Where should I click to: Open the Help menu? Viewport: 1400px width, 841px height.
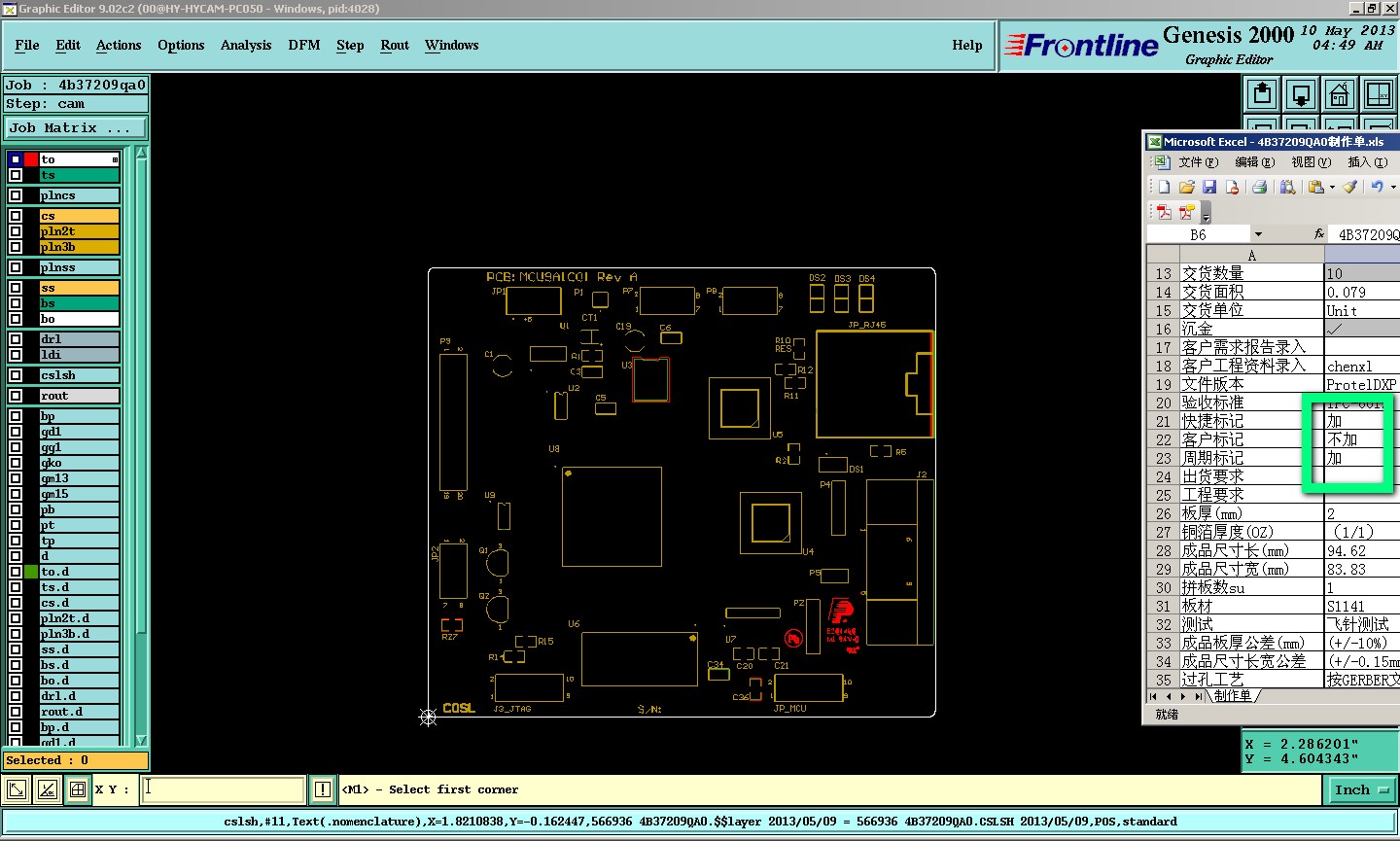(967, 45)
